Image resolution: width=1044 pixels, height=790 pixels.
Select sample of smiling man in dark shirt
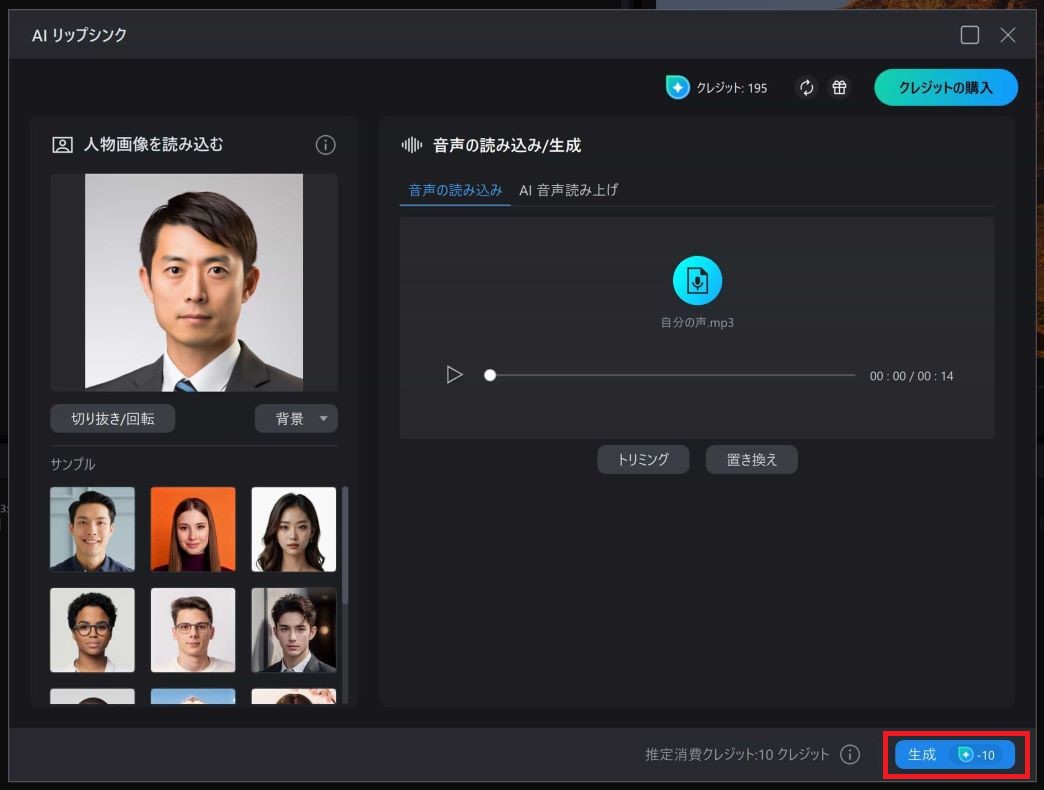(x=93, y=529)
